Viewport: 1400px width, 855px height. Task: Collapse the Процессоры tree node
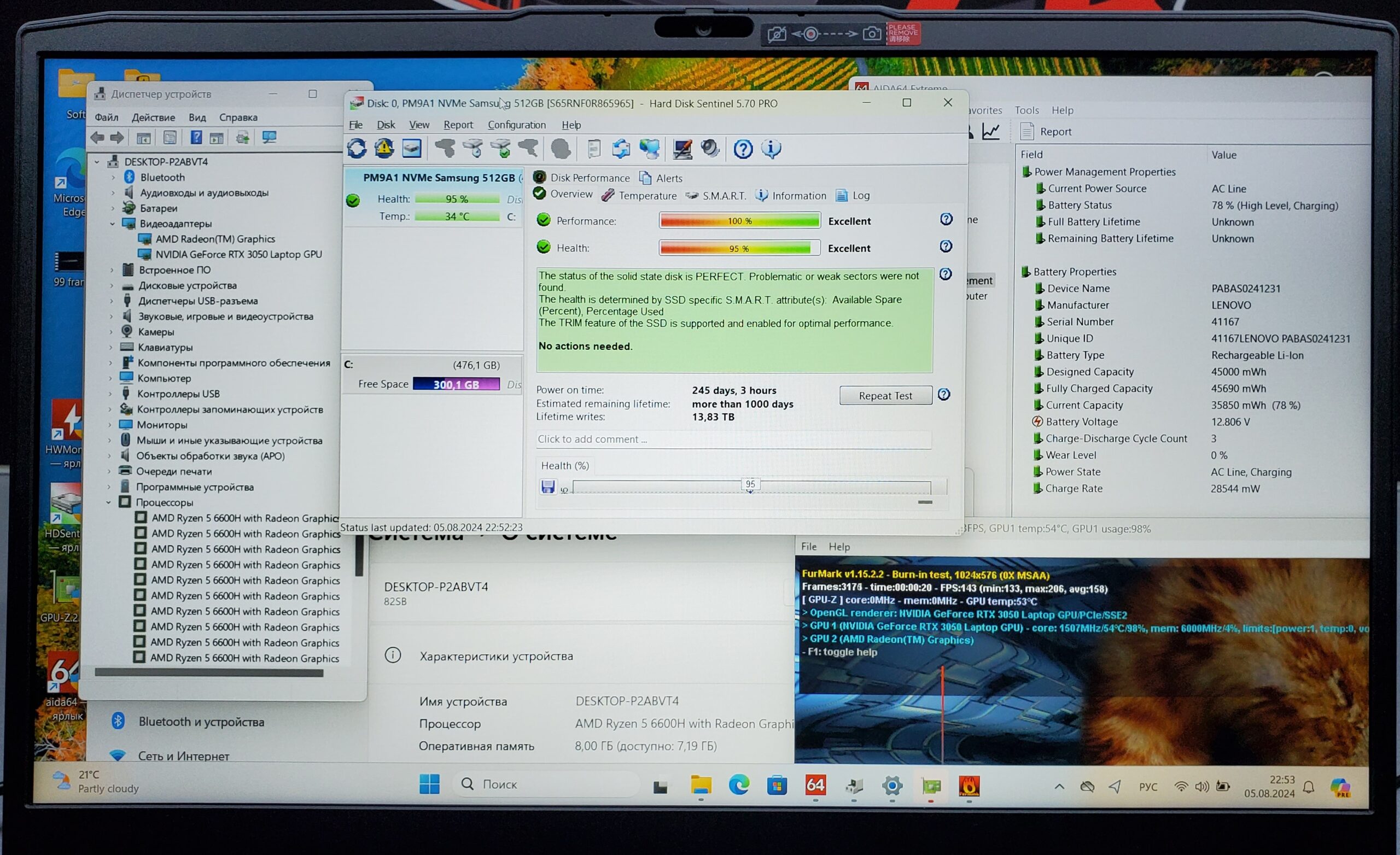click(108, 502)
